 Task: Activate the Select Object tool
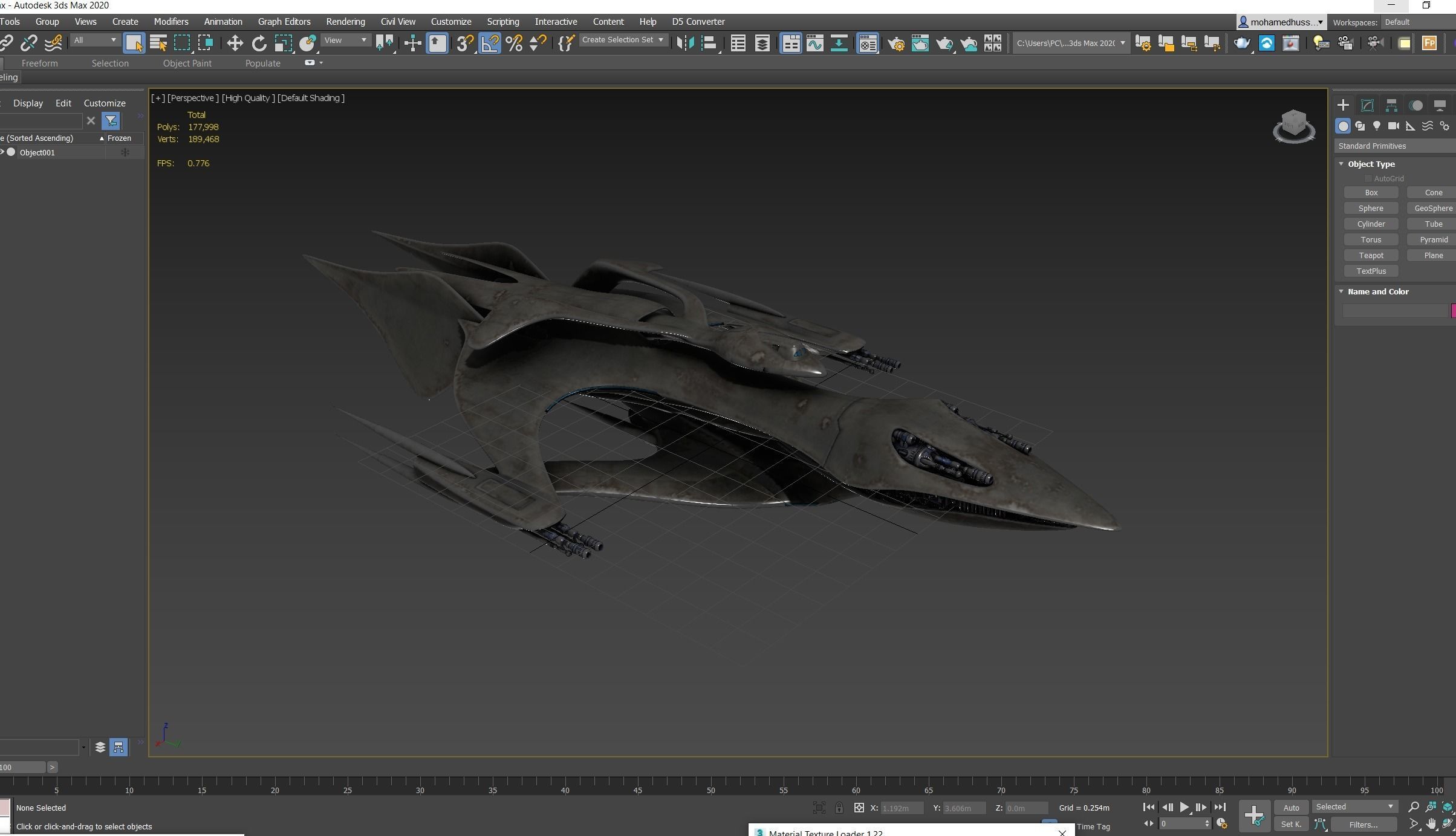click(134, 43)
